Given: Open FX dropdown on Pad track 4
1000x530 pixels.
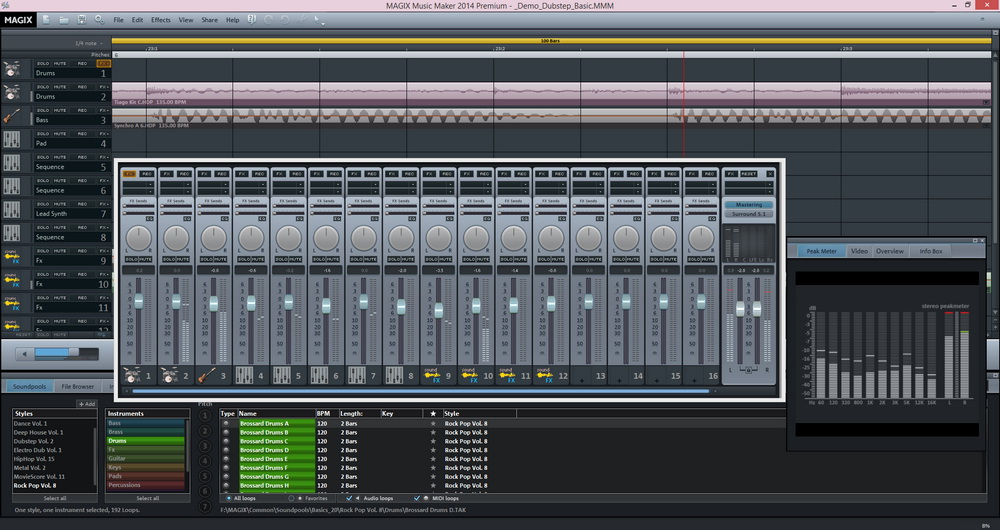Looking at the screenshot, I should coord(103,134).
